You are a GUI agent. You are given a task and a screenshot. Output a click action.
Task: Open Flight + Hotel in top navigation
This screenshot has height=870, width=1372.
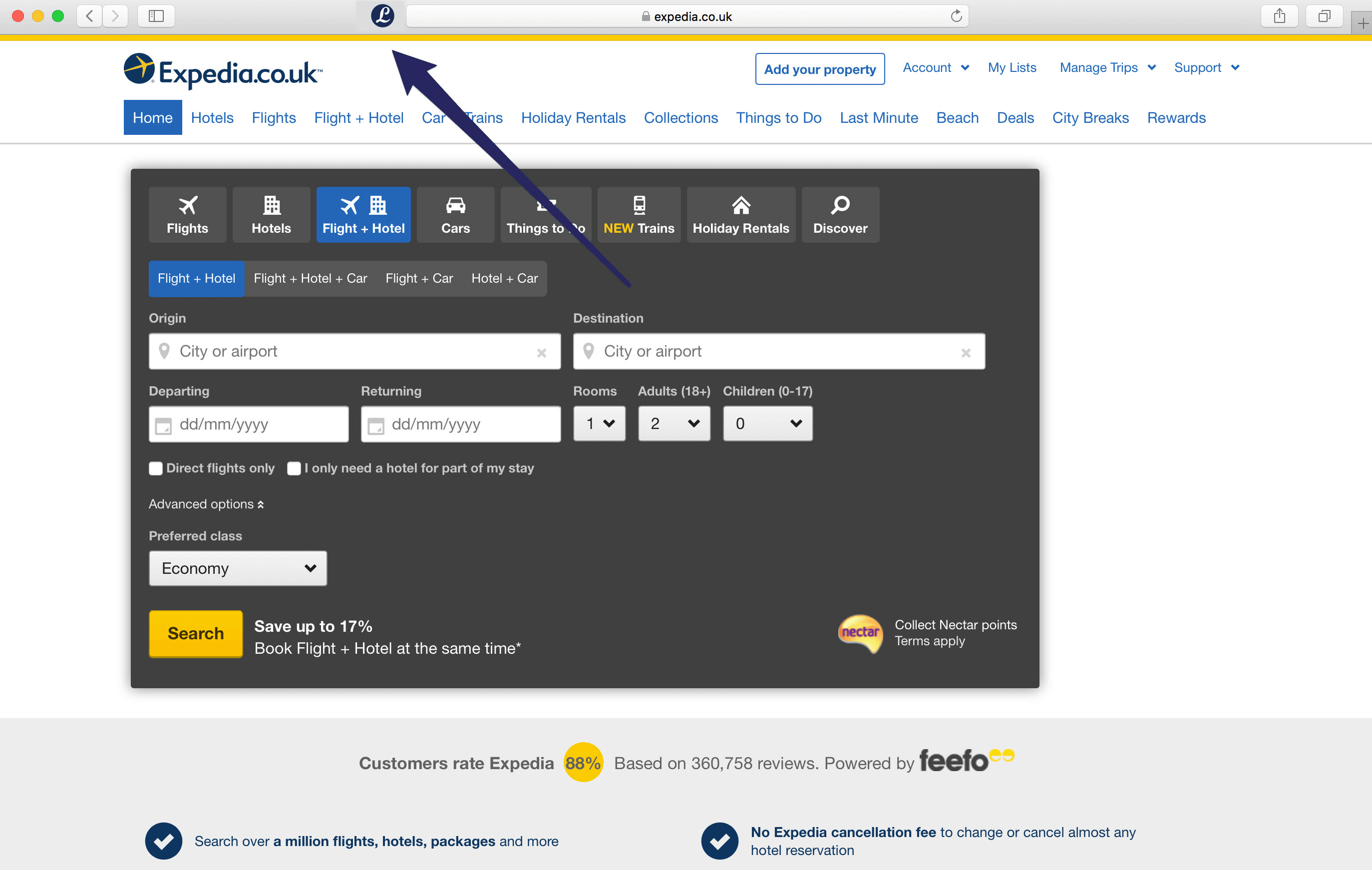(359, 117)
